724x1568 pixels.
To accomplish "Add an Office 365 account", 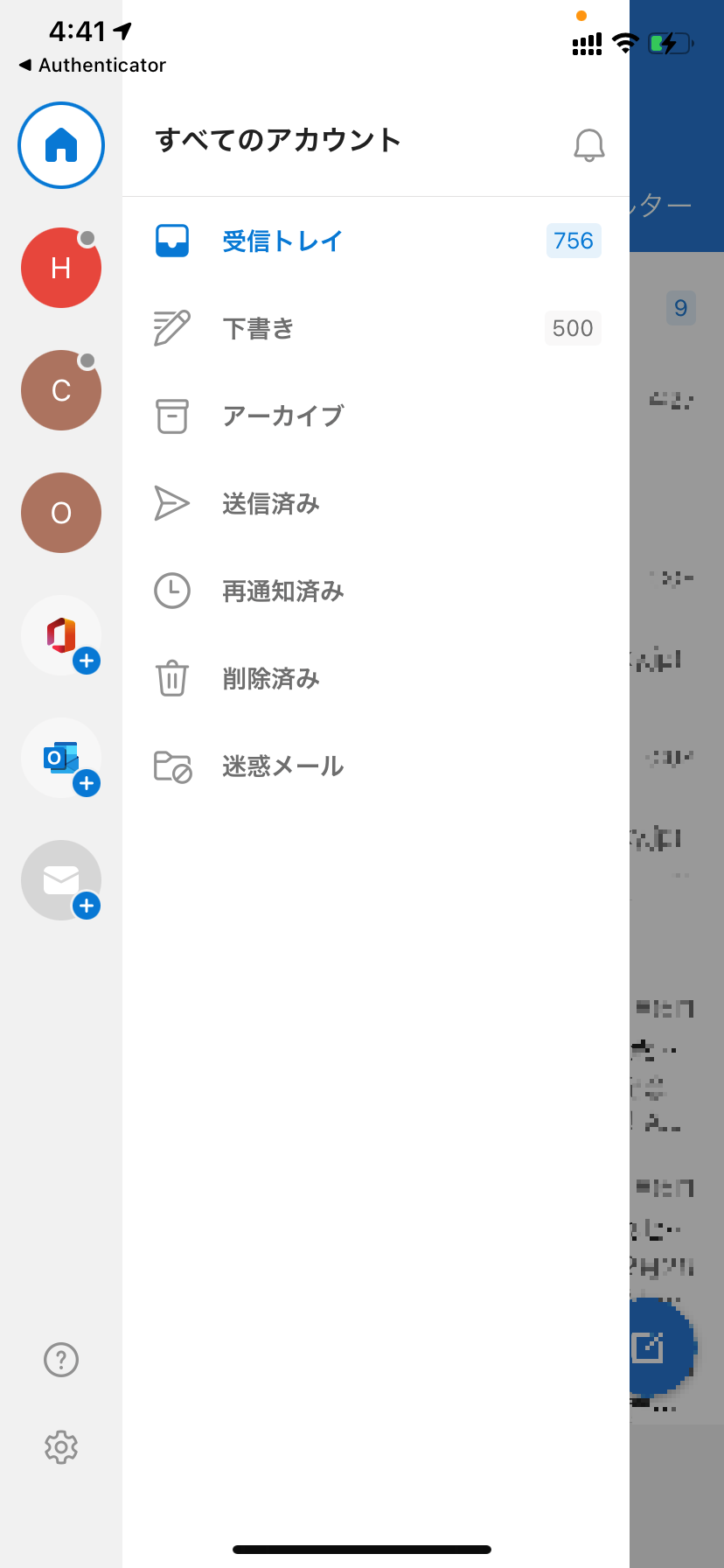I will pos(61,635).
